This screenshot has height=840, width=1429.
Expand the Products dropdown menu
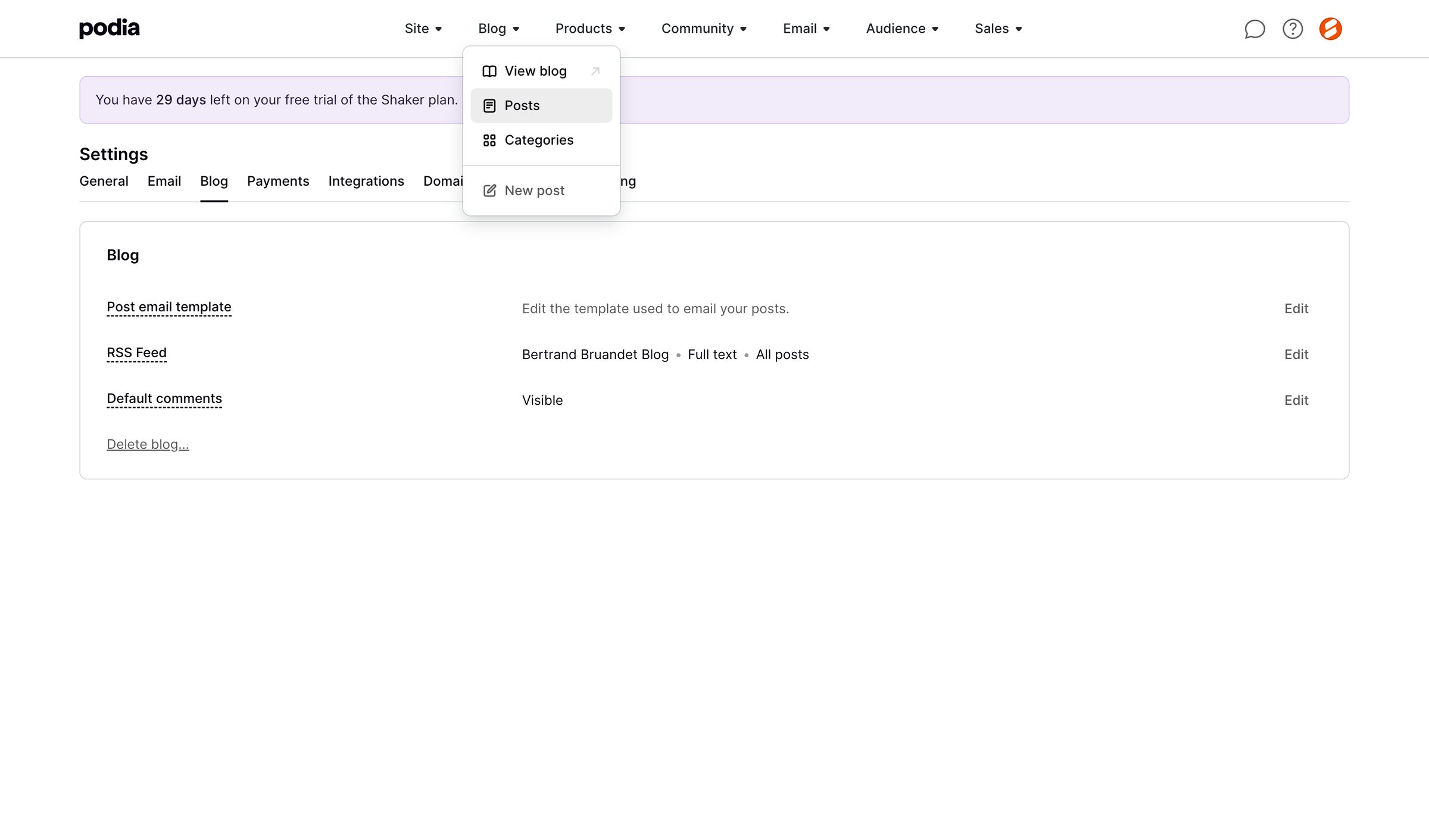[590, 29]
